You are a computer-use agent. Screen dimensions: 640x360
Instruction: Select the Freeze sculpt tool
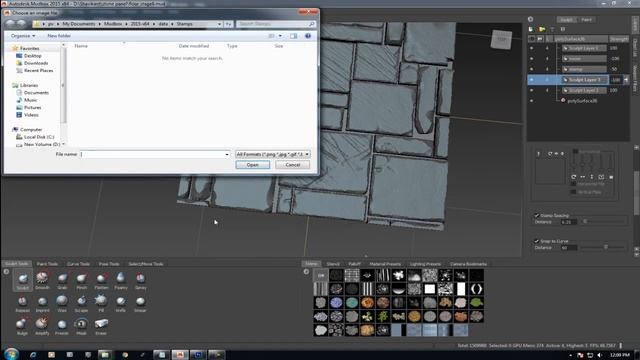click(x=62, y=326)
